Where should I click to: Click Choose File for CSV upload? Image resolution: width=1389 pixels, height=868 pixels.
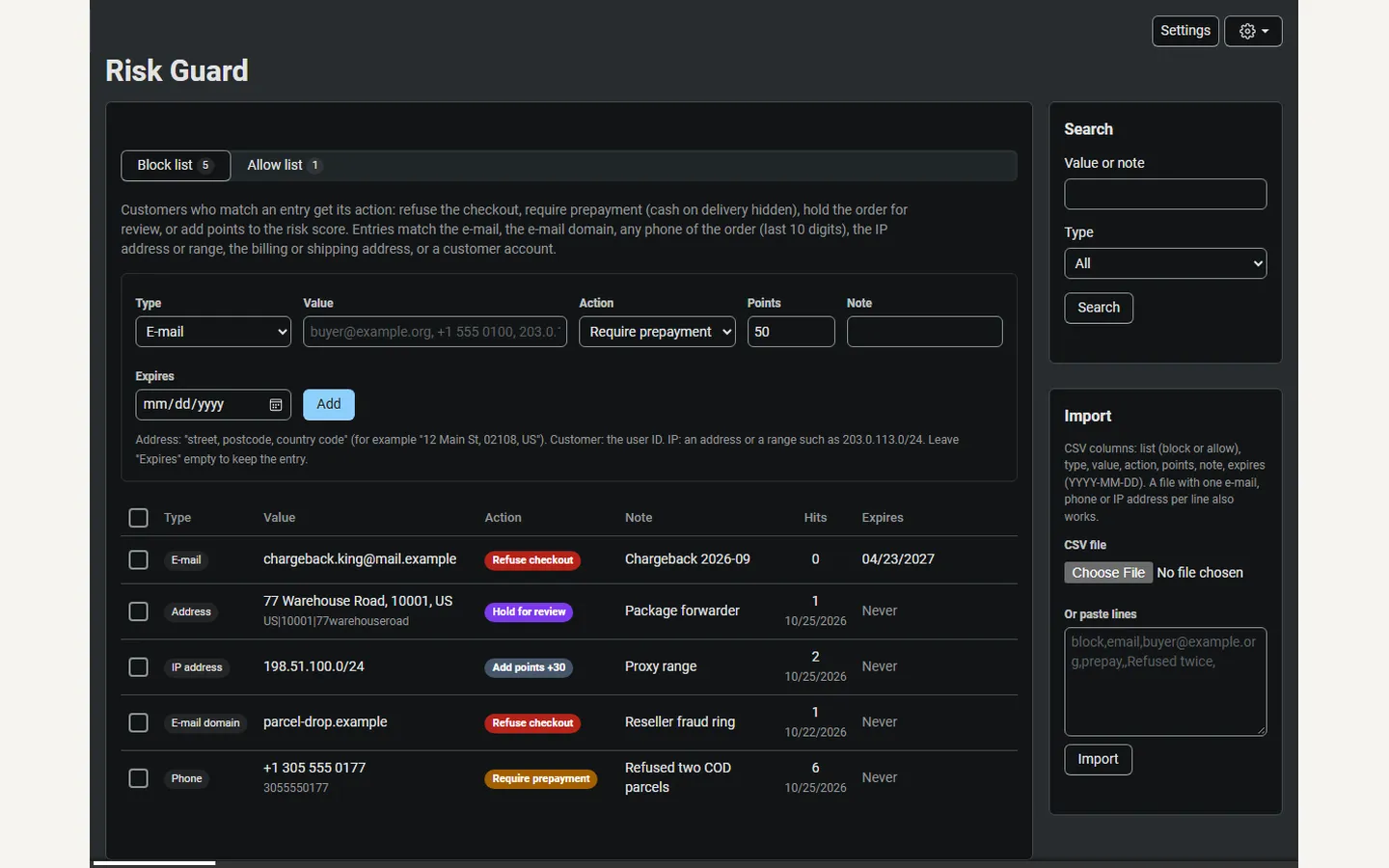tap(1108, 573)
